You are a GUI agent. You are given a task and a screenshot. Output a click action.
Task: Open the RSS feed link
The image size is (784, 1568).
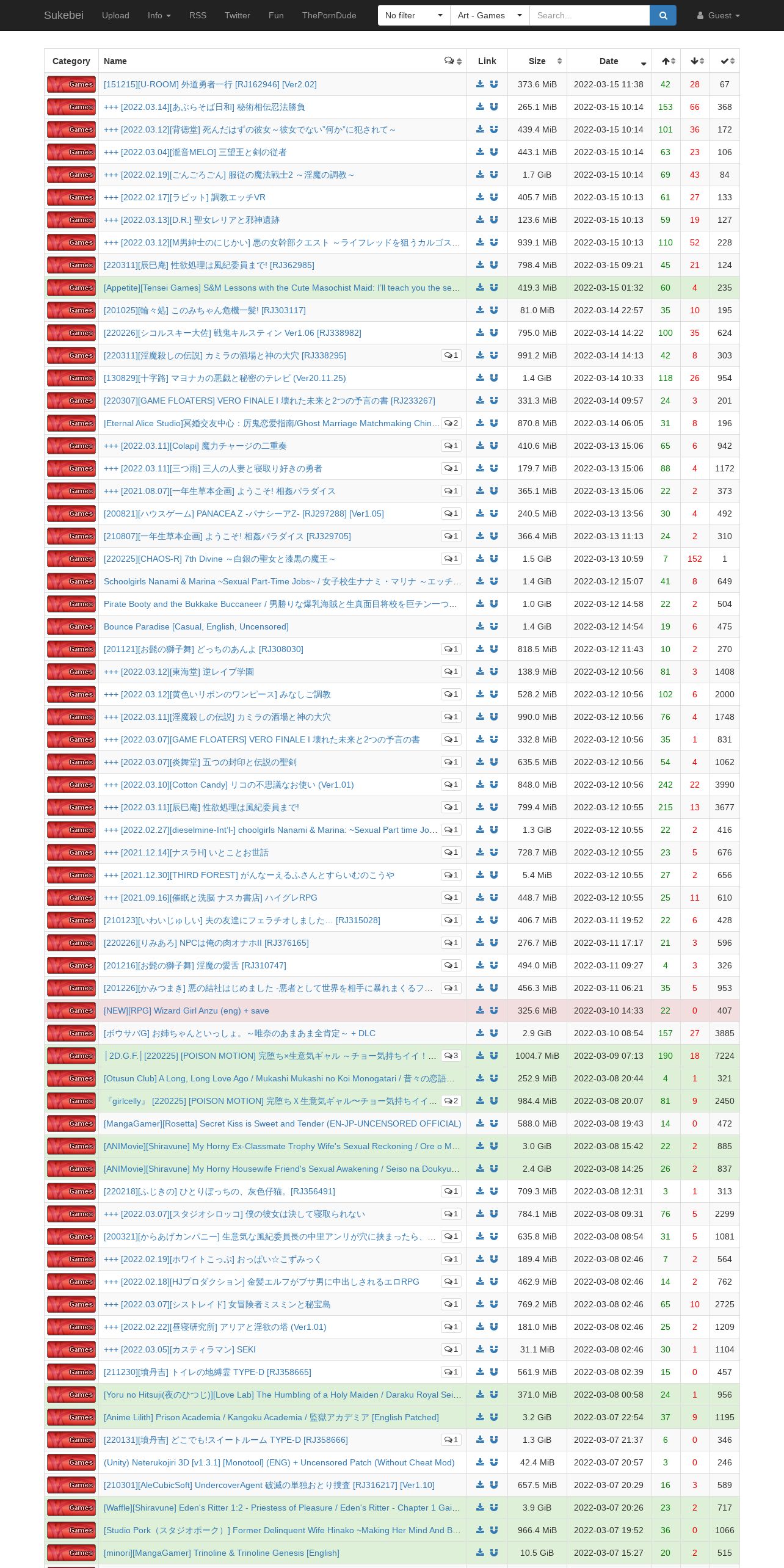(198, 15)
